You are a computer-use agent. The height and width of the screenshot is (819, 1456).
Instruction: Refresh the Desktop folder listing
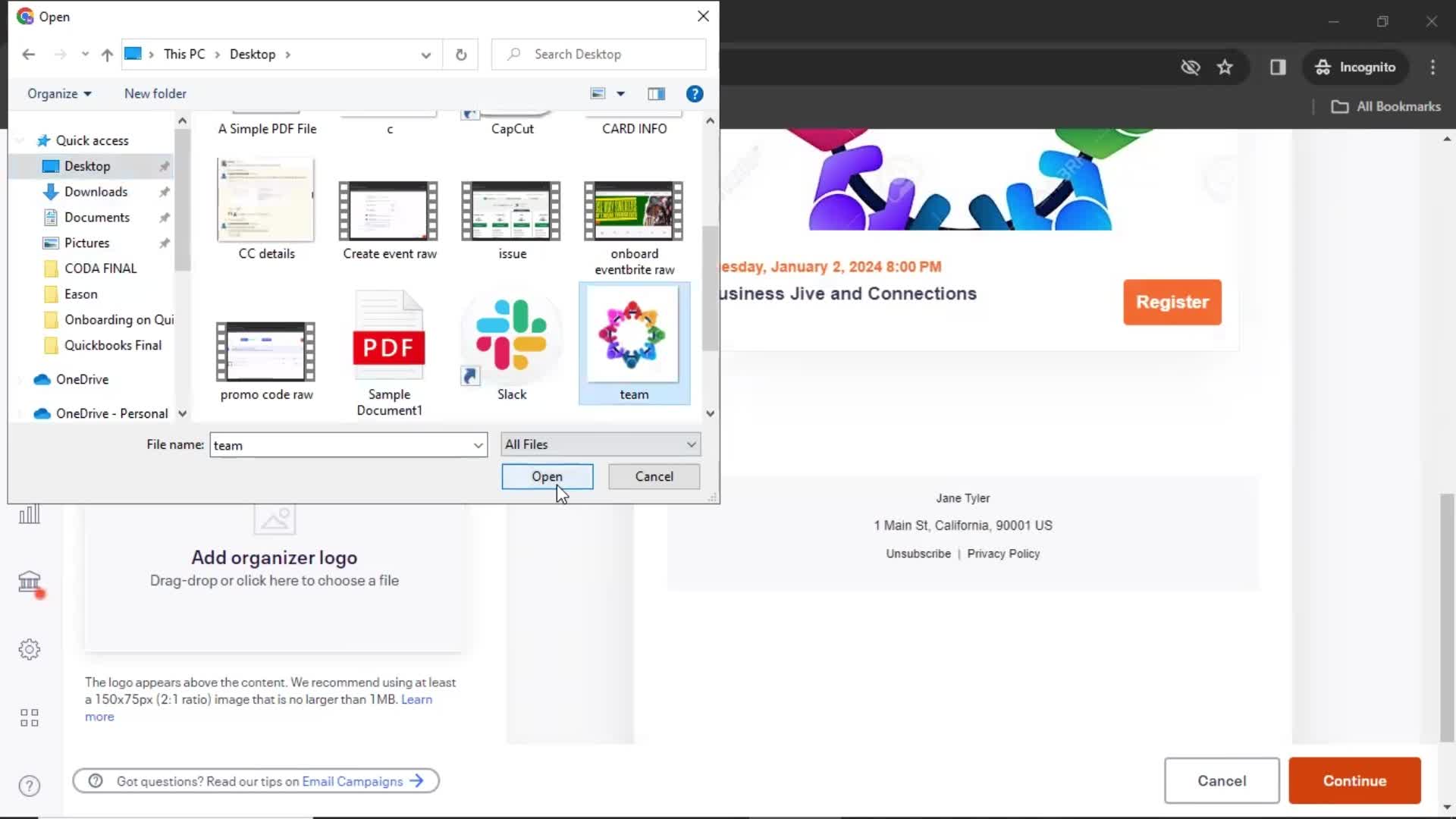[461, 55]
